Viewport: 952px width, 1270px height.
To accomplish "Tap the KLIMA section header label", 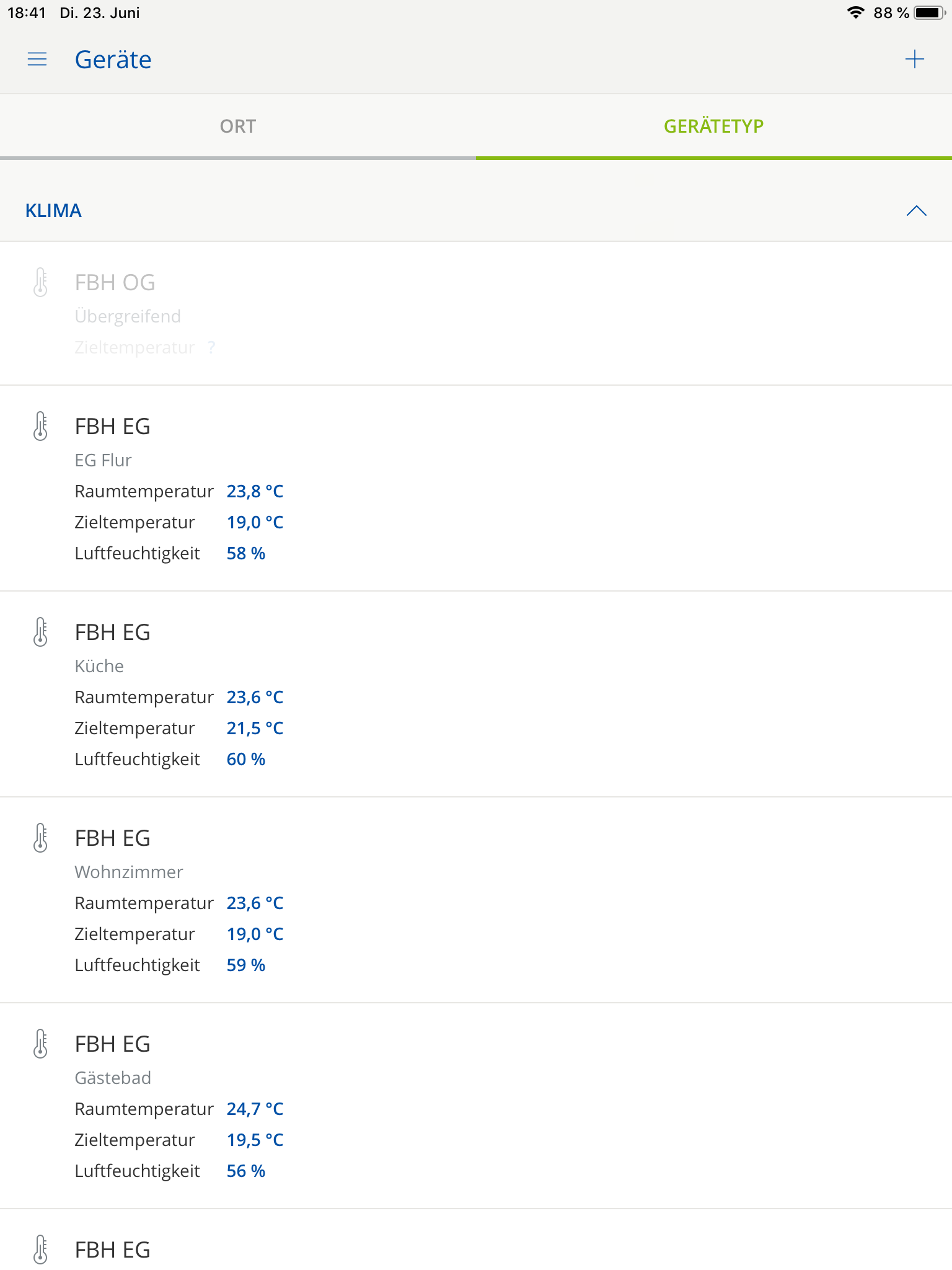I will pyautogui.click(x=53, y=211).
